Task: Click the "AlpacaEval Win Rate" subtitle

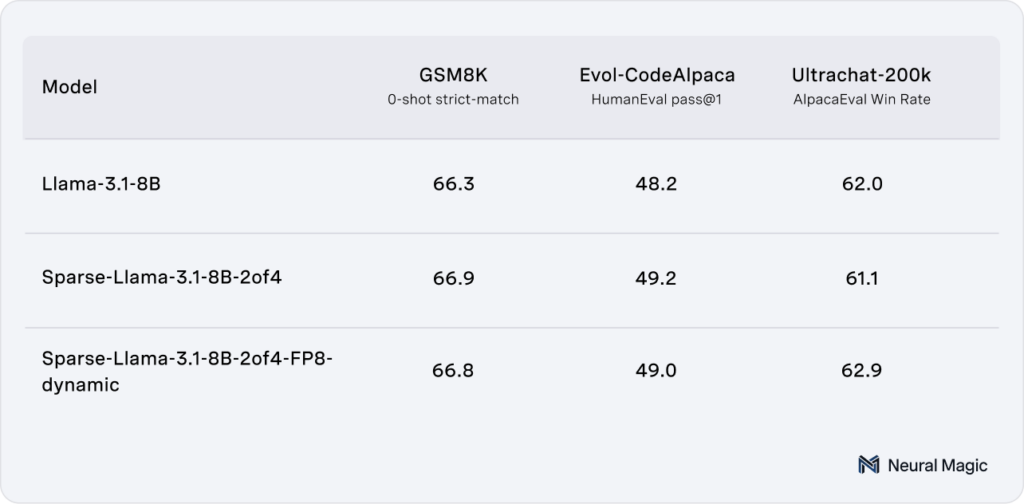Action: point(861,100)
